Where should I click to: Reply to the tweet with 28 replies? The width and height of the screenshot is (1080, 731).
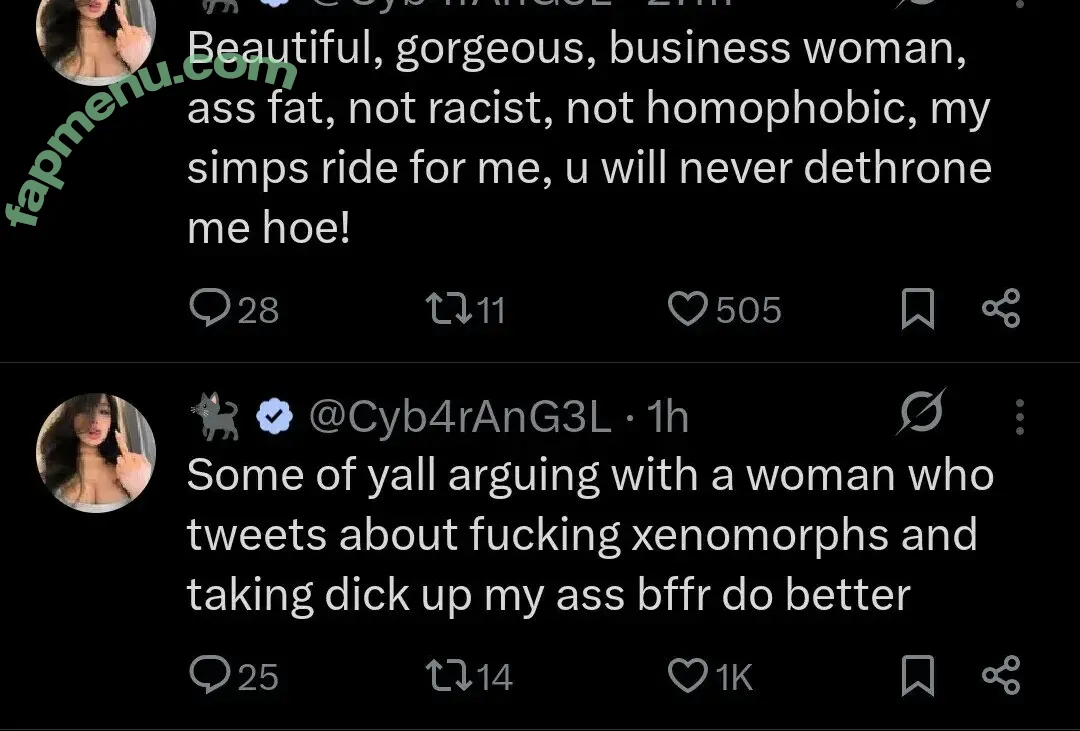click(x=210, y=309)
